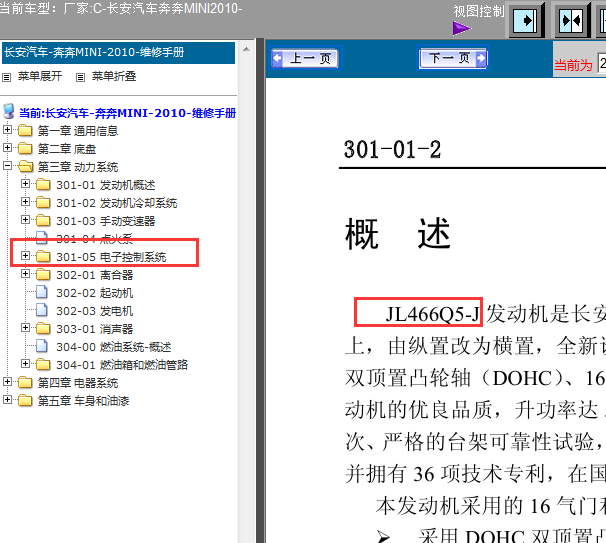
Task: Click document icon of 302-02 起动机
Action: [x=42, y=293]
